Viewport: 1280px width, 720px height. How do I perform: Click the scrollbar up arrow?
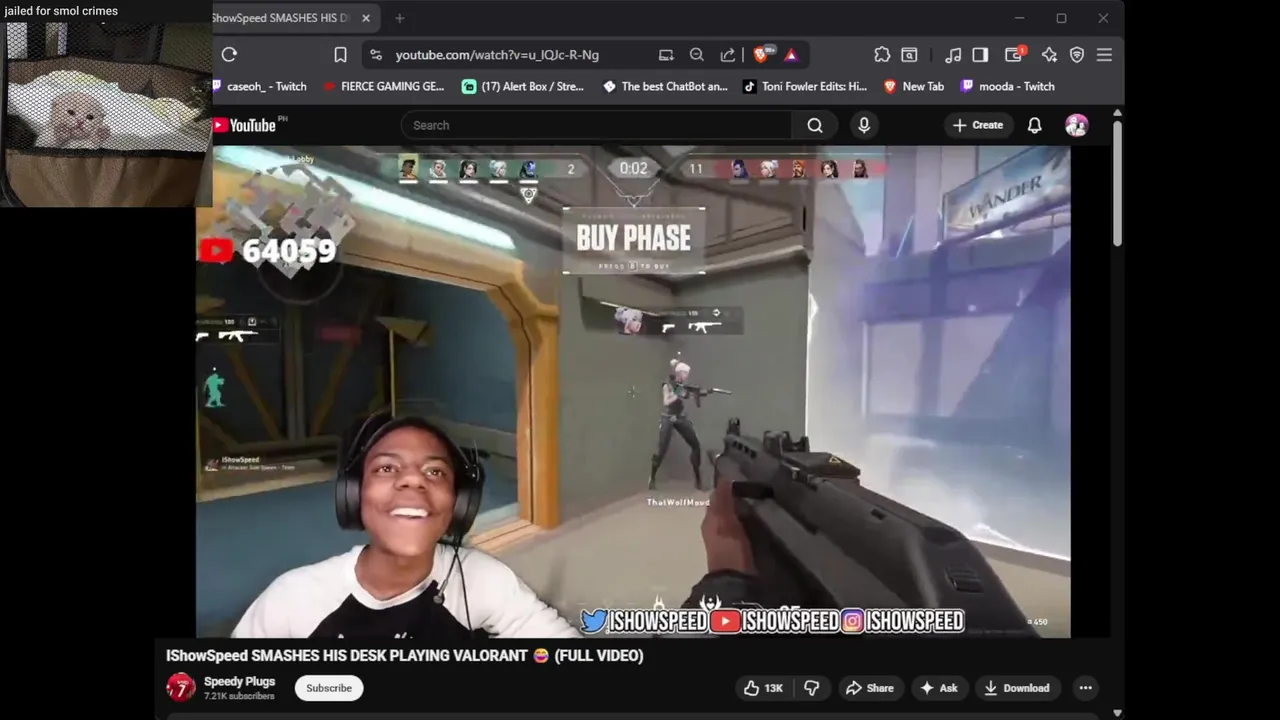point(1117,112)
